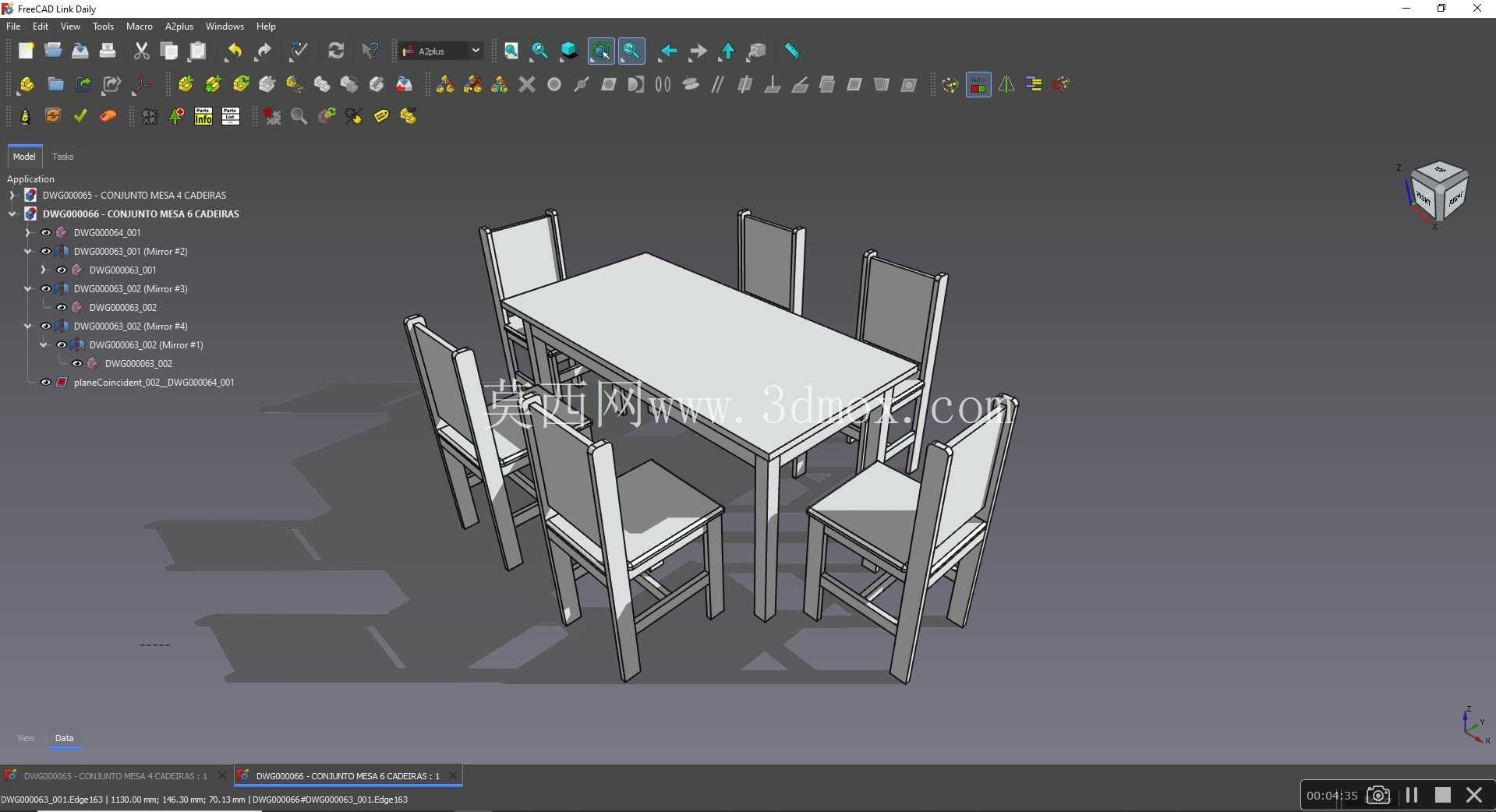Switch to the View property tab
The height and width of the screenshot is (812, 1496).
26,738
